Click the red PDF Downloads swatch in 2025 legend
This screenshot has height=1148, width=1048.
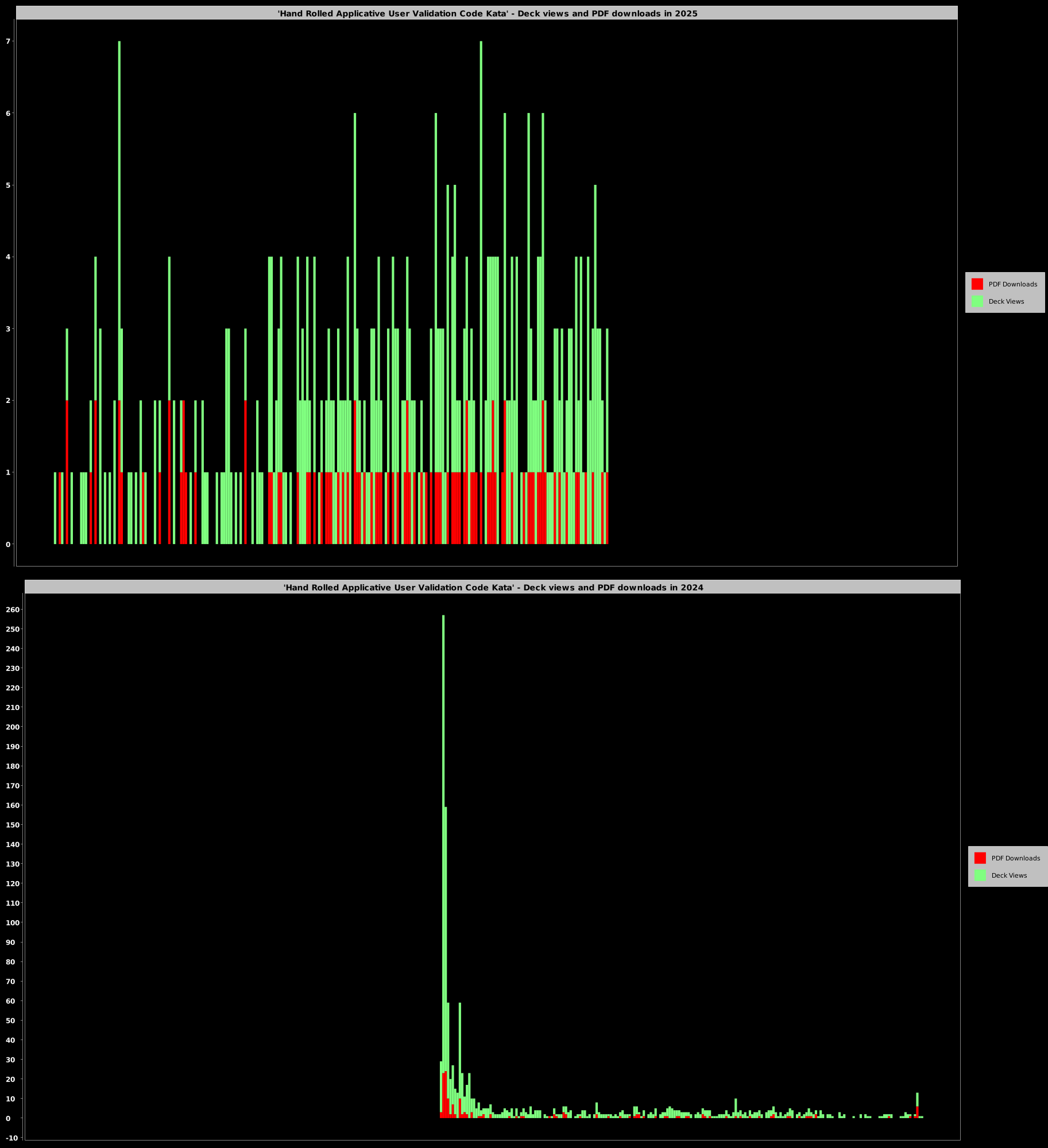click(977, 284)
